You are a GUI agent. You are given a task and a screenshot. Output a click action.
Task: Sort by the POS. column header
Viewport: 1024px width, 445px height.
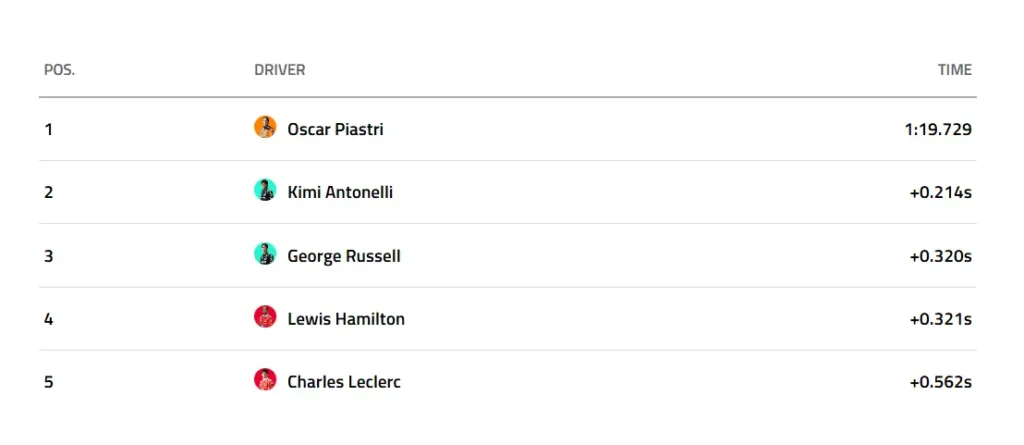pyautogui.click(x=59, y=70)
